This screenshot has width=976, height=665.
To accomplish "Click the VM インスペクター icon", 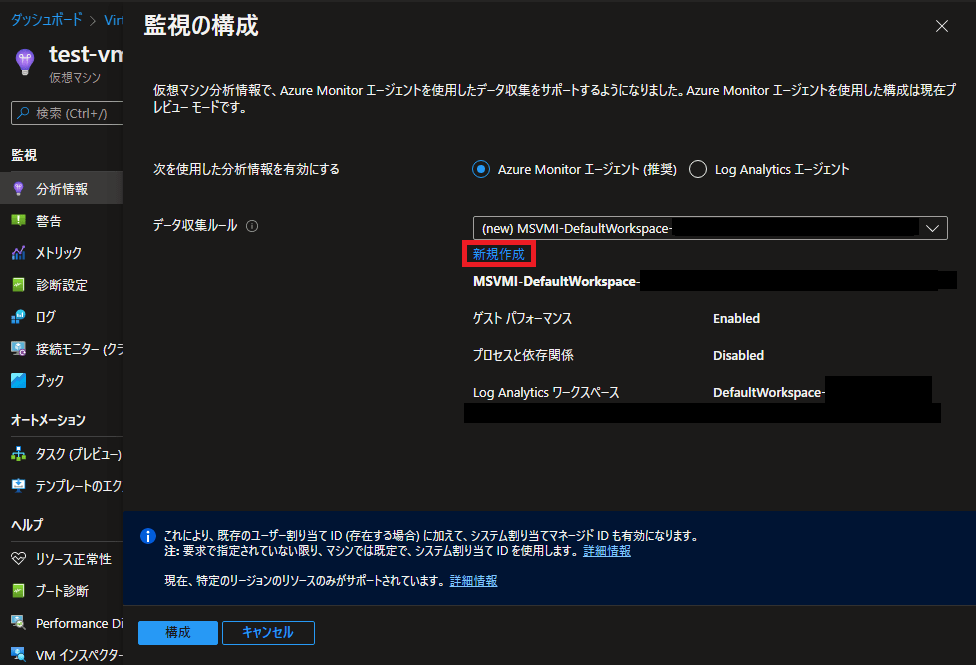I will (19, 654).
